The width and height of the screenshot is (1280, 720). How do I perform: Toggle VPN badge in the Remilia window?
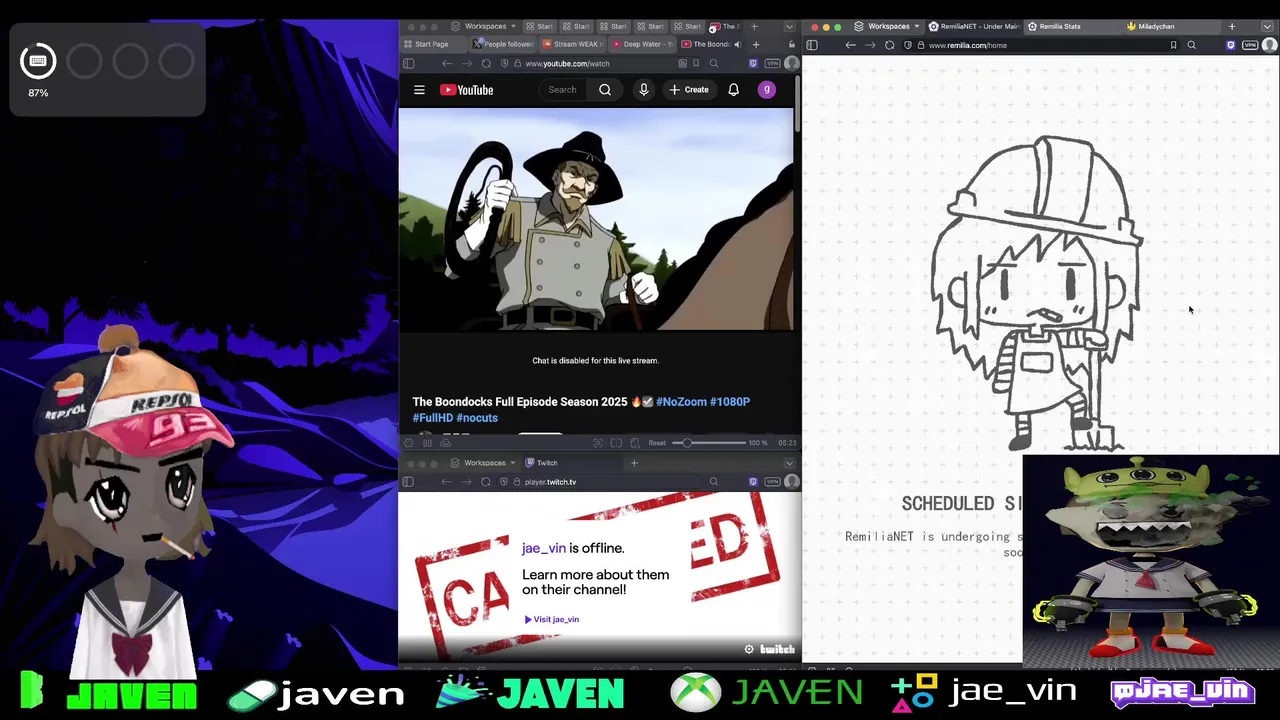tap(1250, 45)
